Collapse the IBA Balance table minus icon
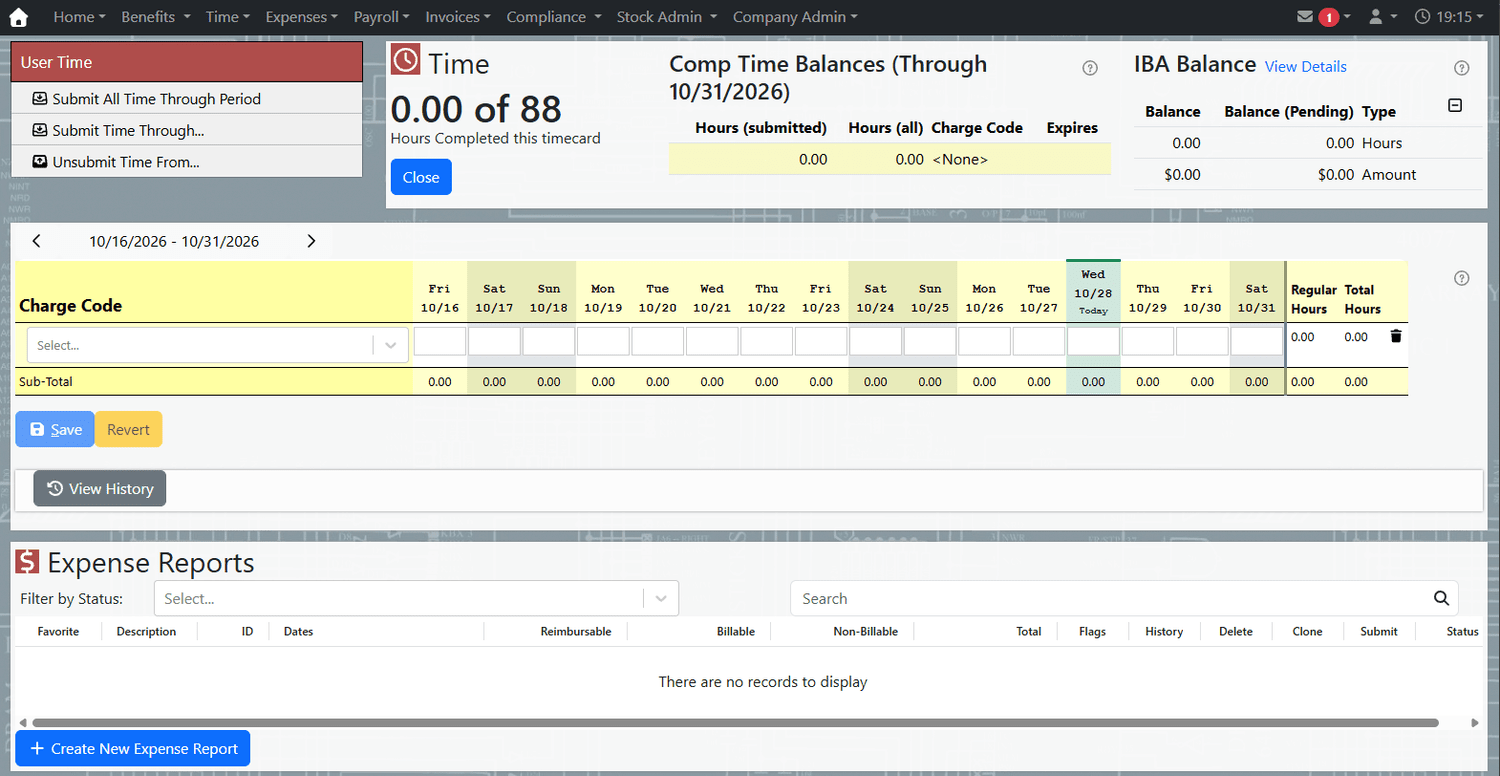The width and height of the screenshot is (1500, 776). pos(1455,106)
